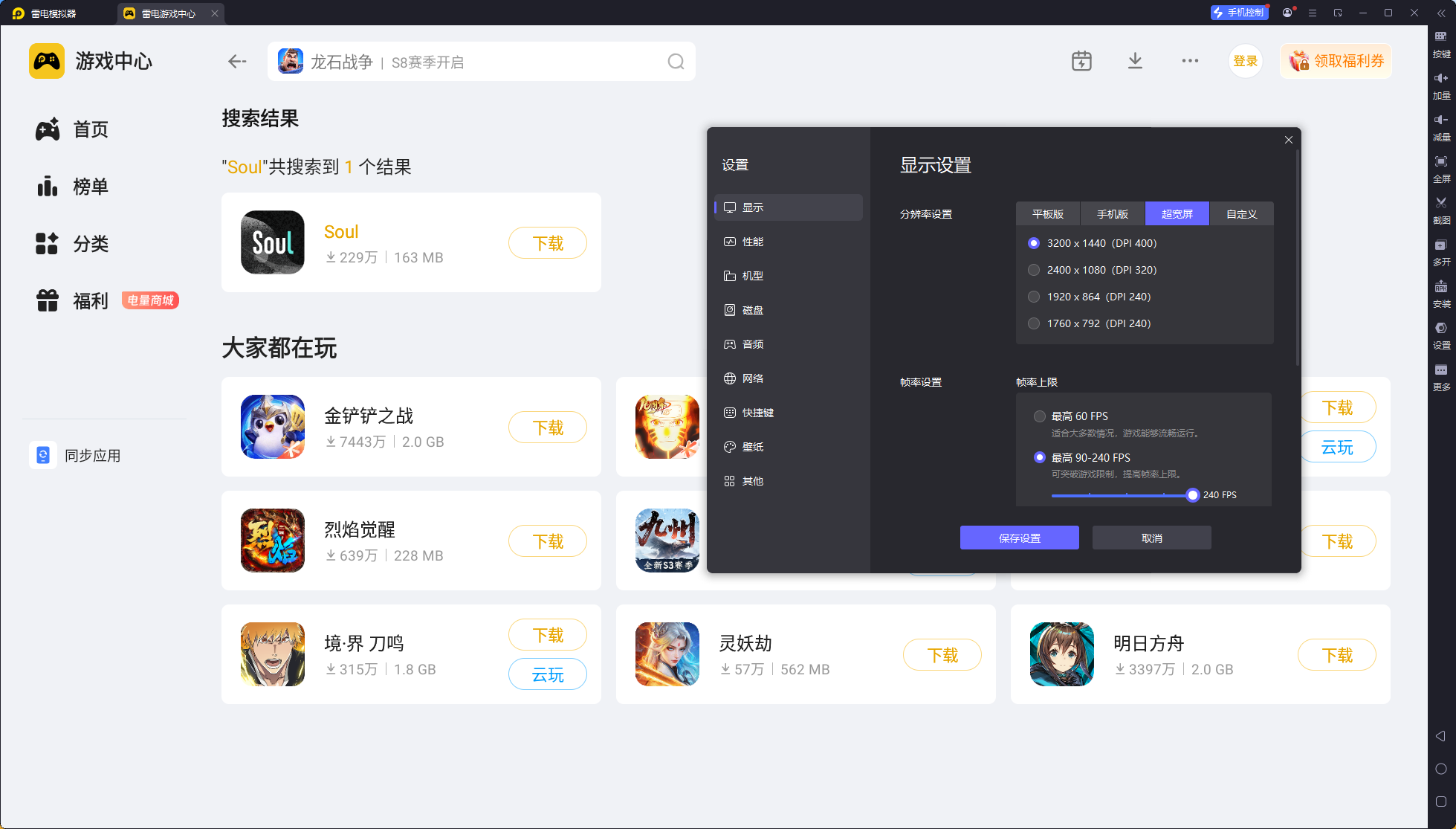Click the screenshot scissors icon in sidebar

coord(1440,203)
